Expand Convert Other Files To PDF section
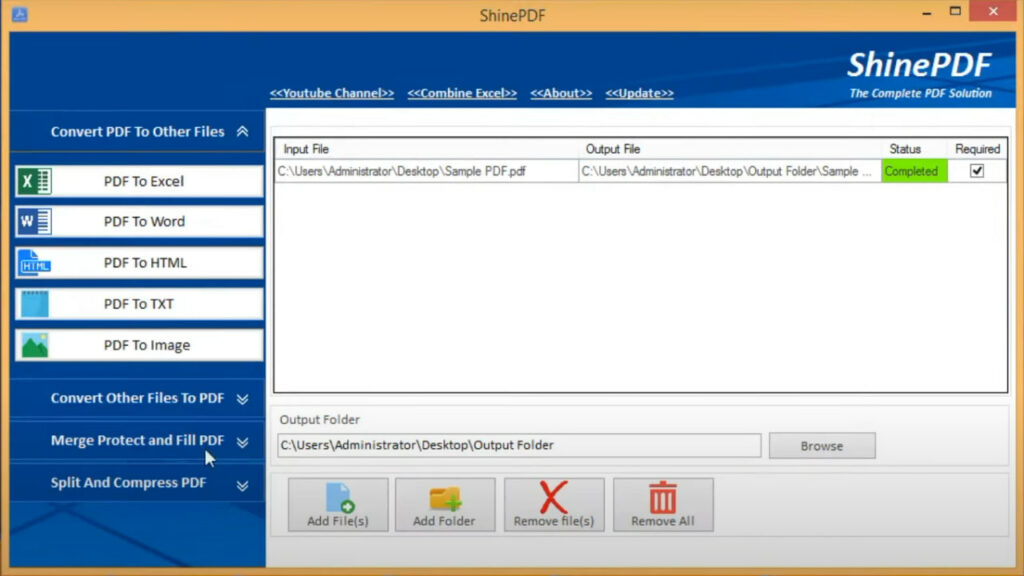This screenshot has width=1024, height=576. coord(138,398)
